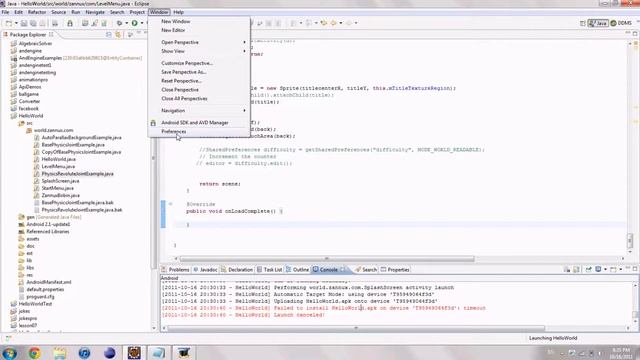Open StartMenu.java in the explorer
Screen dimensions: 640x360
[58, 188]
